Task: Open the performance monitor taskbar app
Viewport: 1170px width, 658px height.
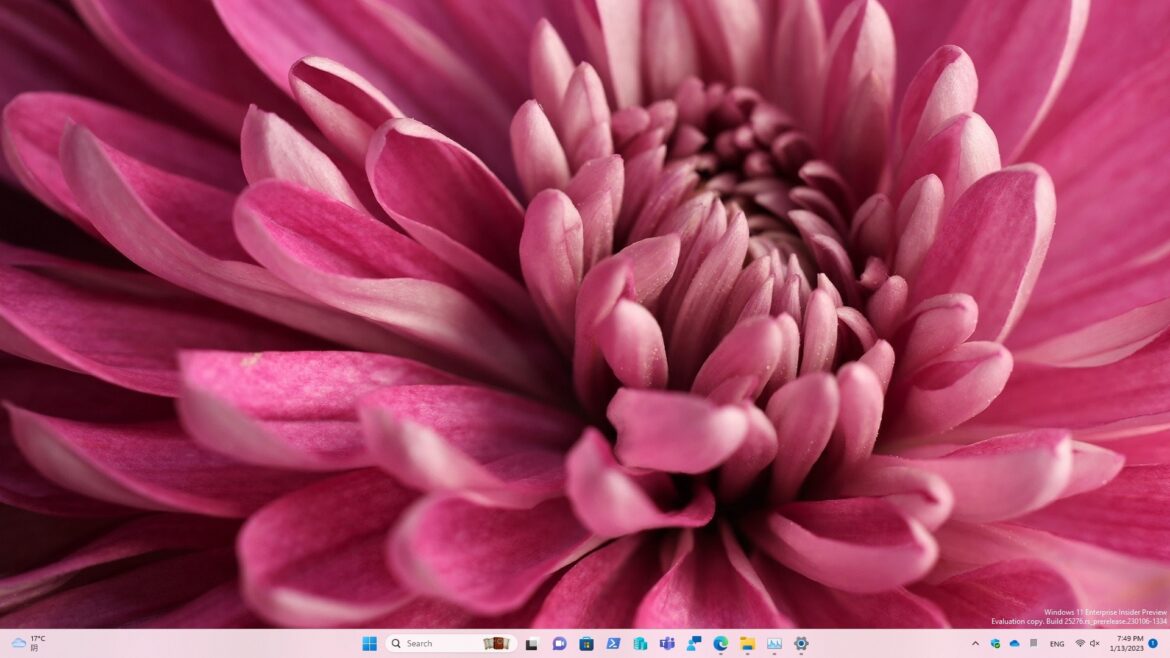Action: click(x=774, y=643)
